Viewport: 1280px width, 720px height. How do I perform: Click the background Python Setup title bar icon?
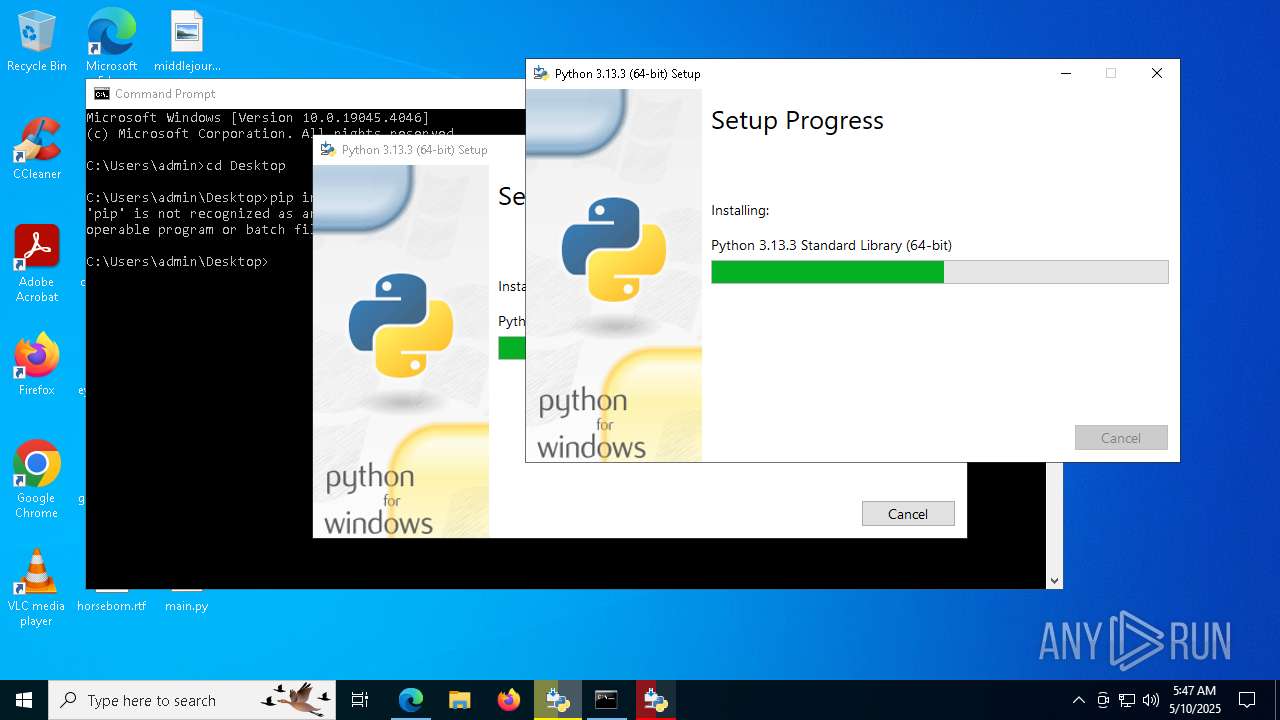pyautogui.click(x=328, y=150)
